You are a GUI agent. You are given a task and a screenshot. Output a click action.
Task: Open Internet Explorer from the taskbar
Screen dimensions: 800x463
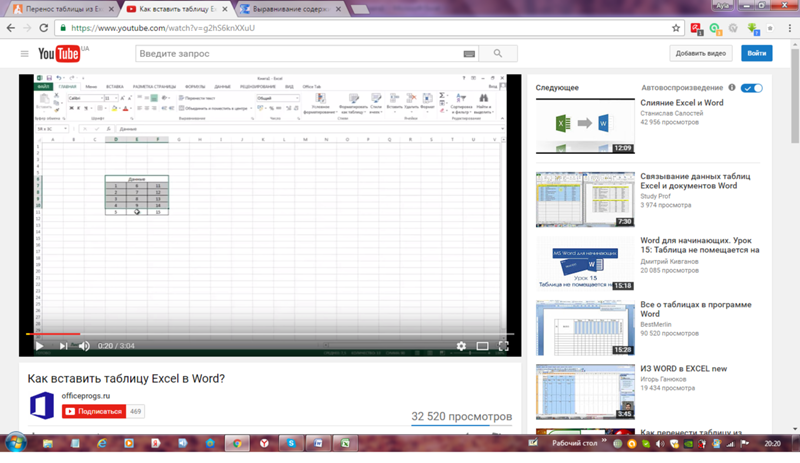[102, 443]
